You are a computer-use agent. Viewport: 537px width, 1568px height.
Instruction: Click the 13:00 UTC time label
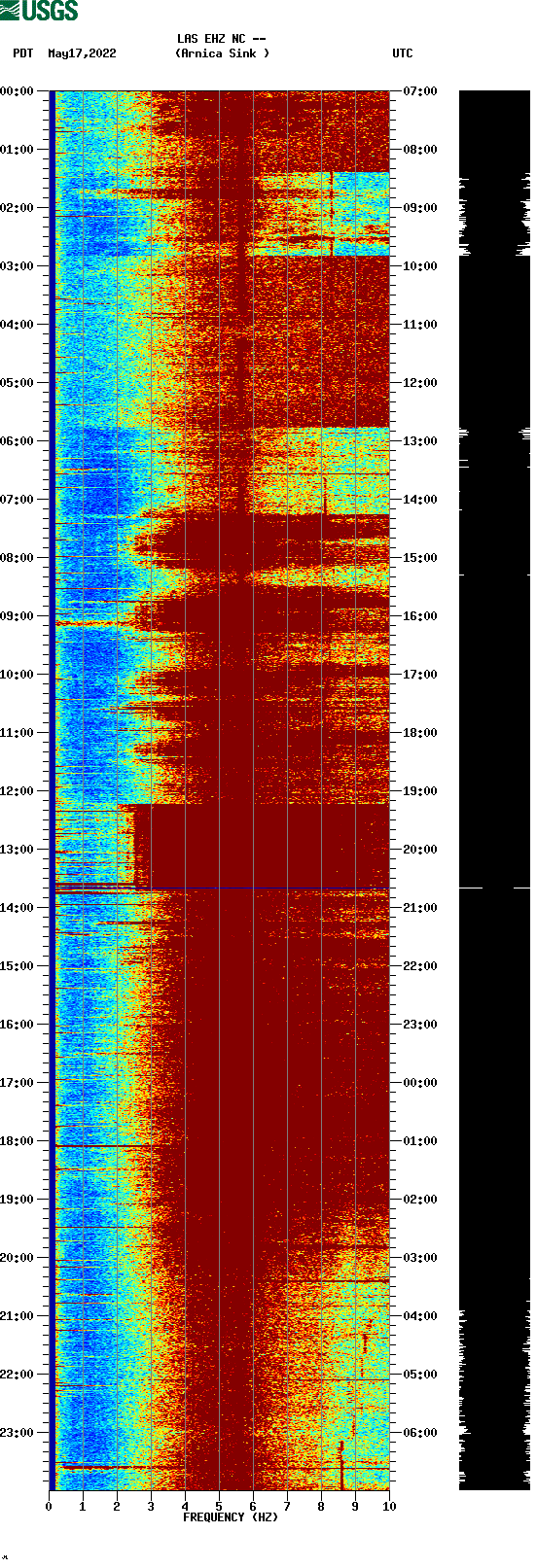pos(420,441)
